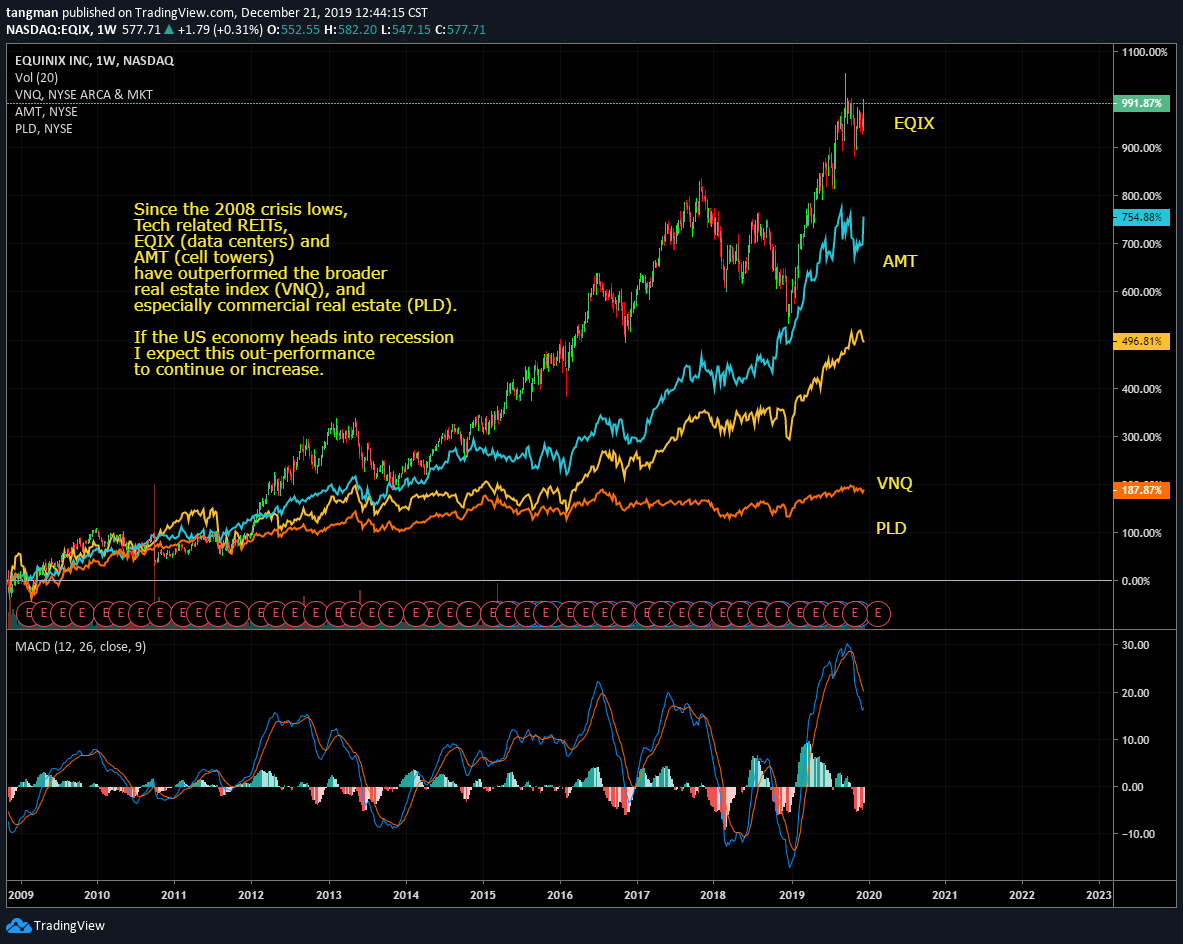Image resolution: width=1183 pixels, height=944 pixels.
Task: Click the high value 582.20
Action: tap(356, 30)
